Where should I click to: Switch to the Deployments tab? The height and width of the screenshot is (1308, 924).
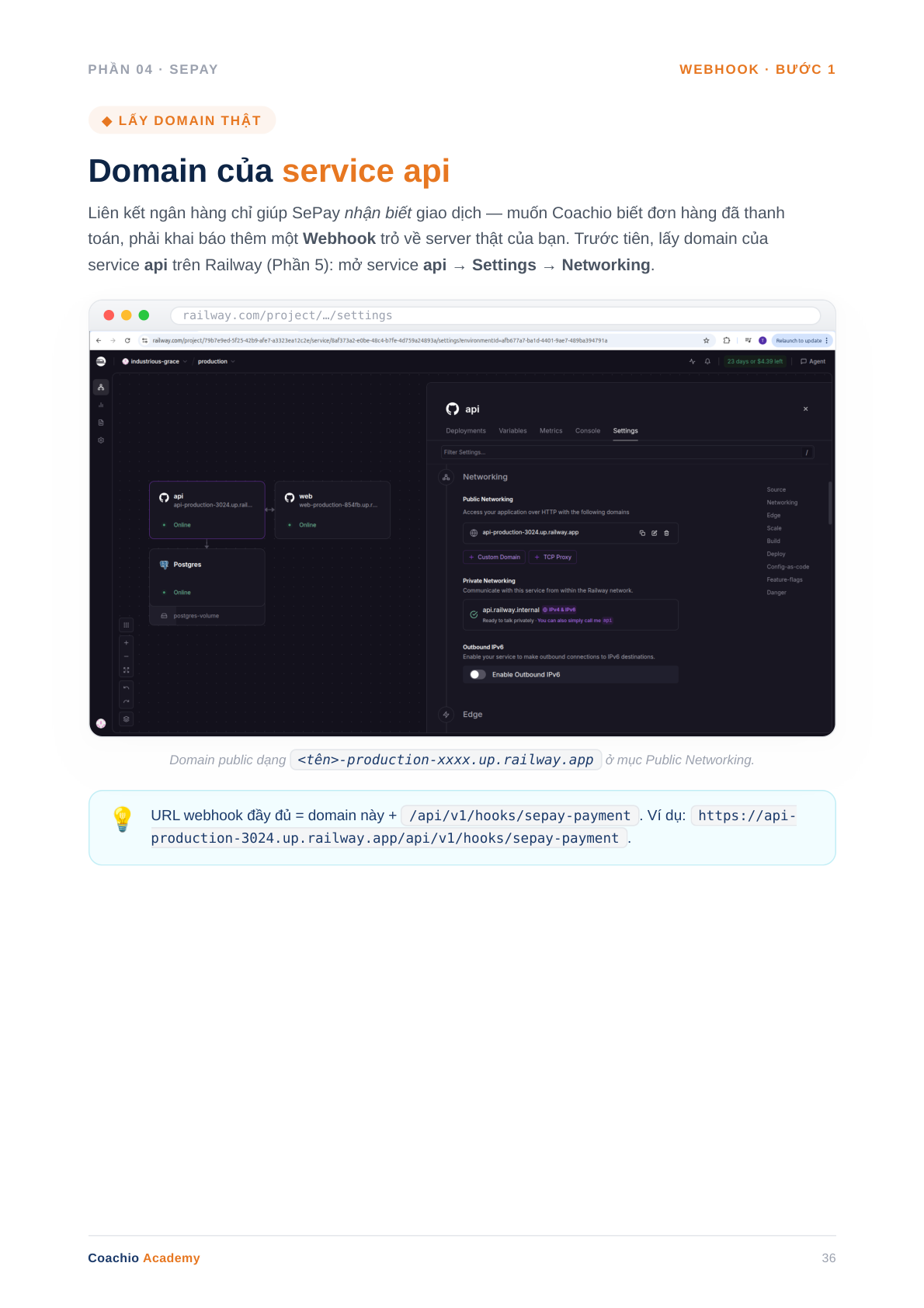466,430
